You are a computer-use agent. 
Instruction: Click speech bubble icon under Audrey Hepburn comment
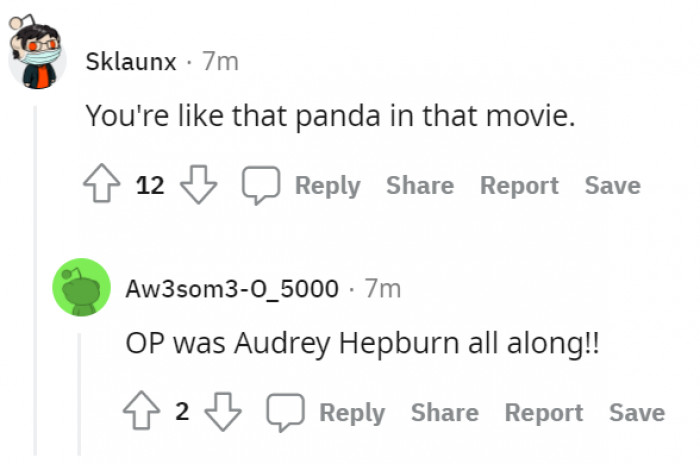[285, 413]
